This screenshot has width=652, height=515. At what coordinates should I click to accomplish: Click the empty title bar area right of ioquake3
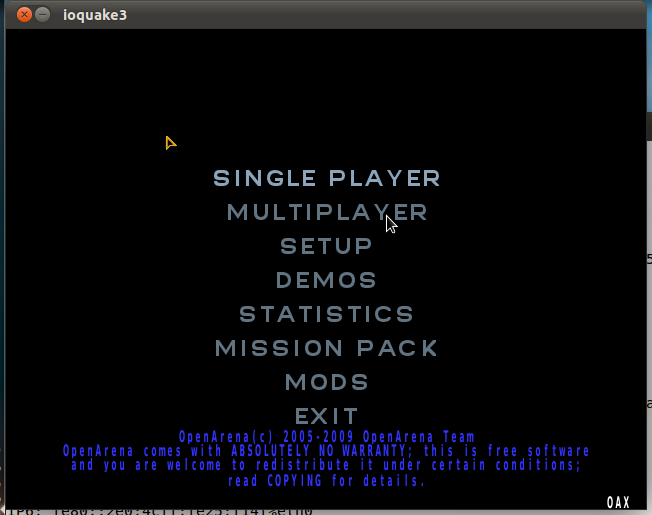(x=400, y=15)
